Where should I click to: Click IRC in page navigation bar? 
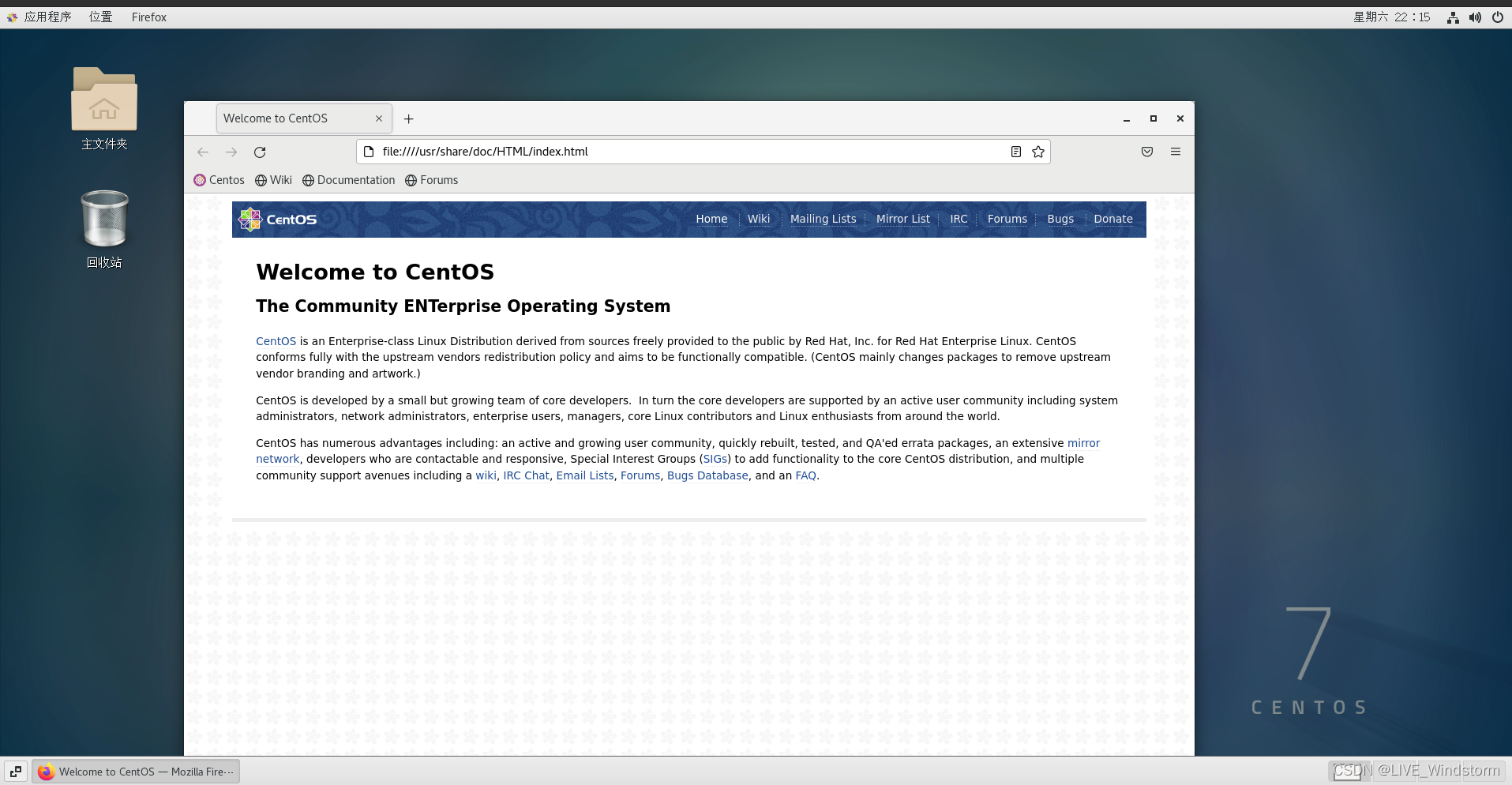[959, 219]
